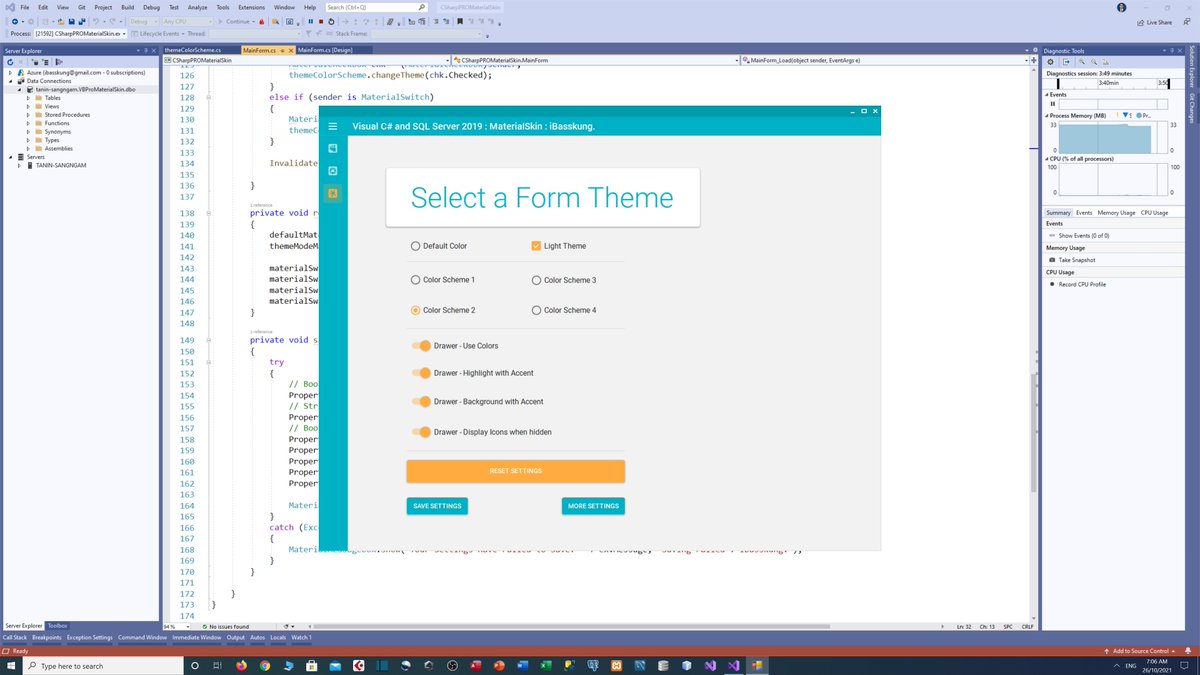The image size is (1200, 675).
Task: Switch to the Toolbox tab
Action: coord(58,626)
